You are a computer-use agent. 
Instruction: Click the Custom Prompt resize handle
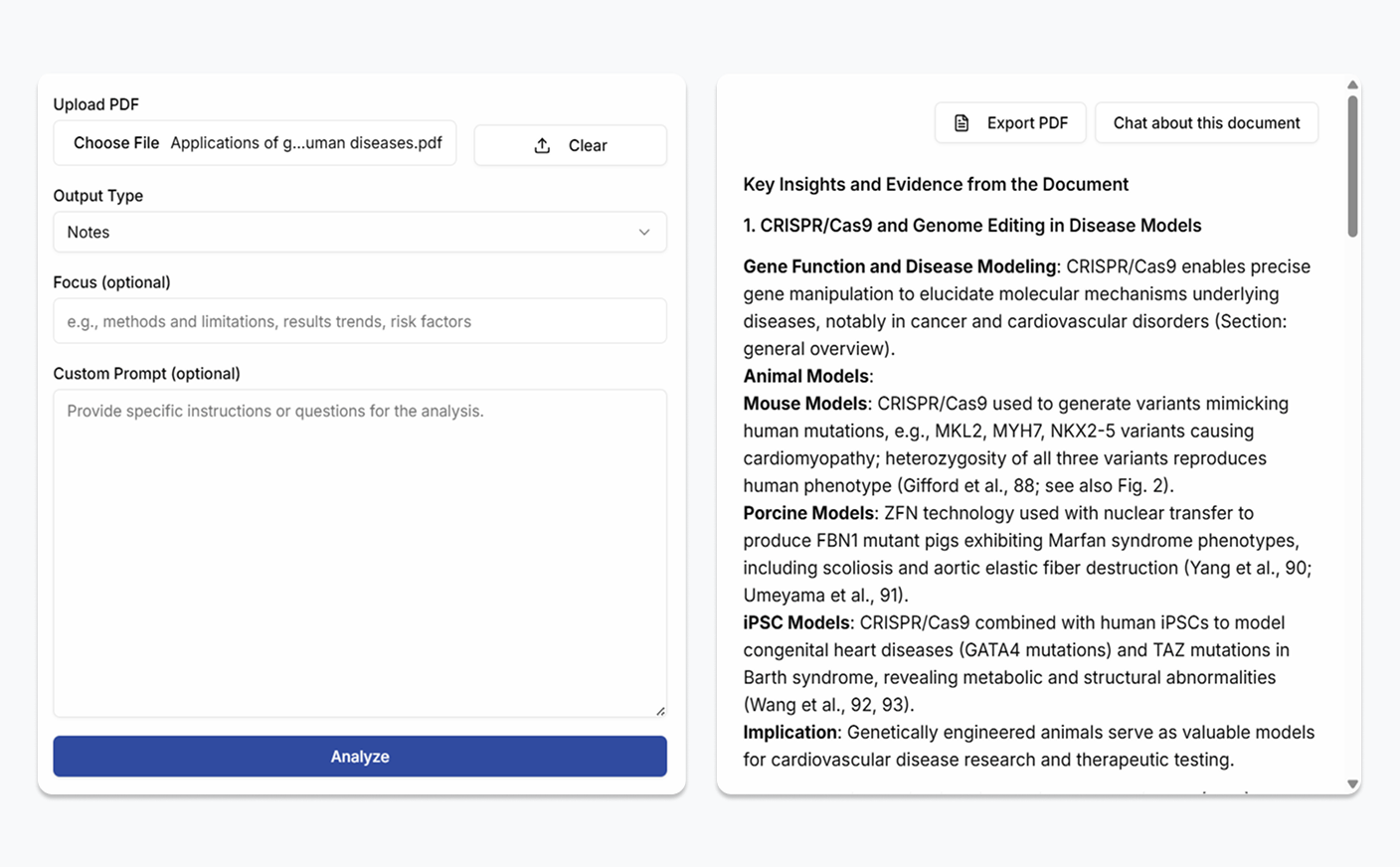click(660, 710)
